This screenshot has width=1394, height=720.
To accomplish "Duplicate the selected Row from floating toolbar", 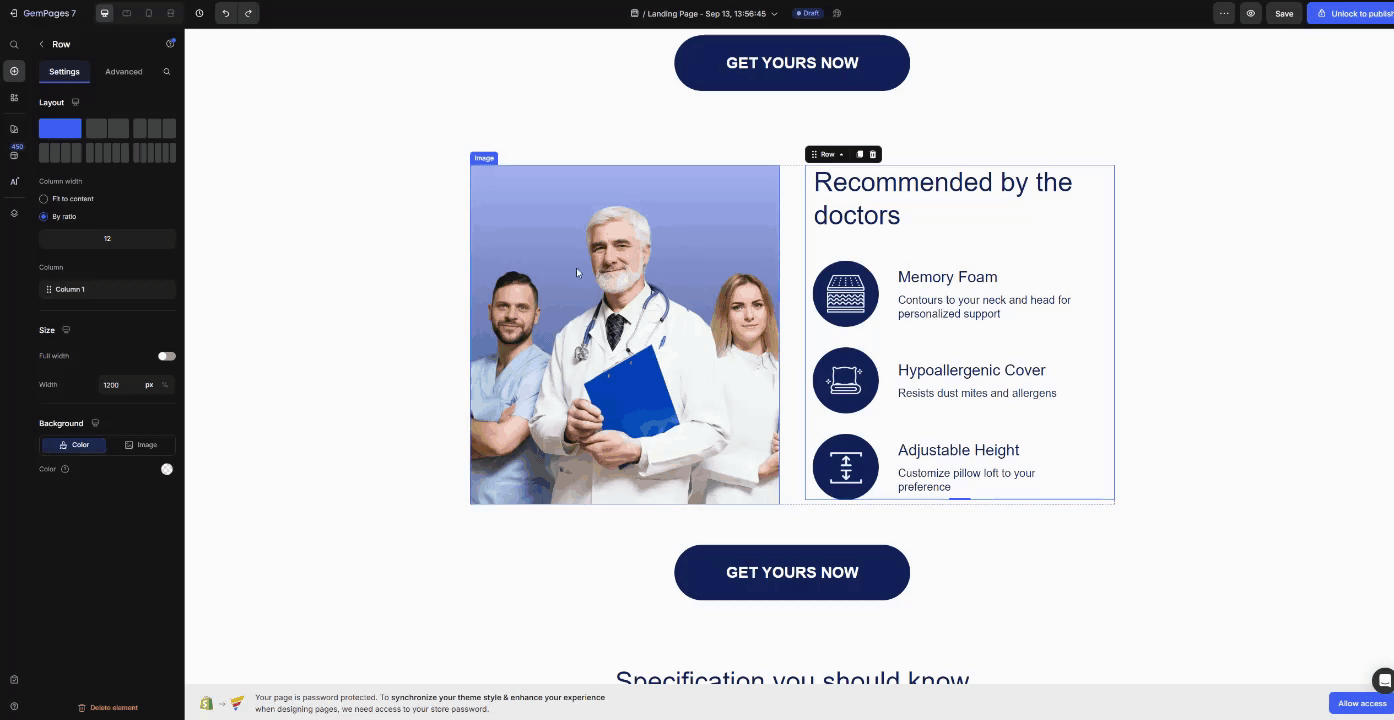I will 859,154.
